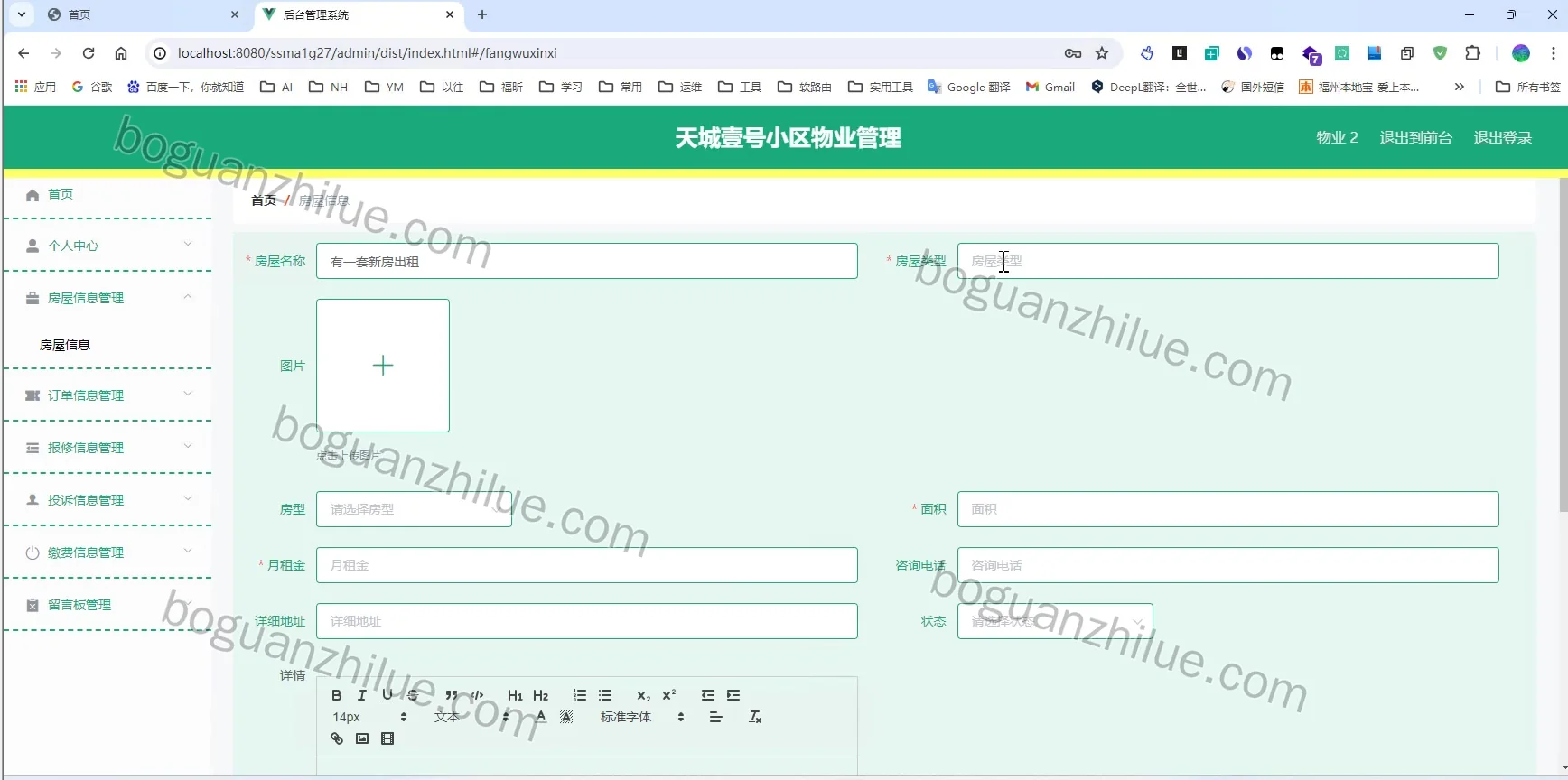Insert a code block in the editor
The image size is (1568, 780).
point(477,695)
